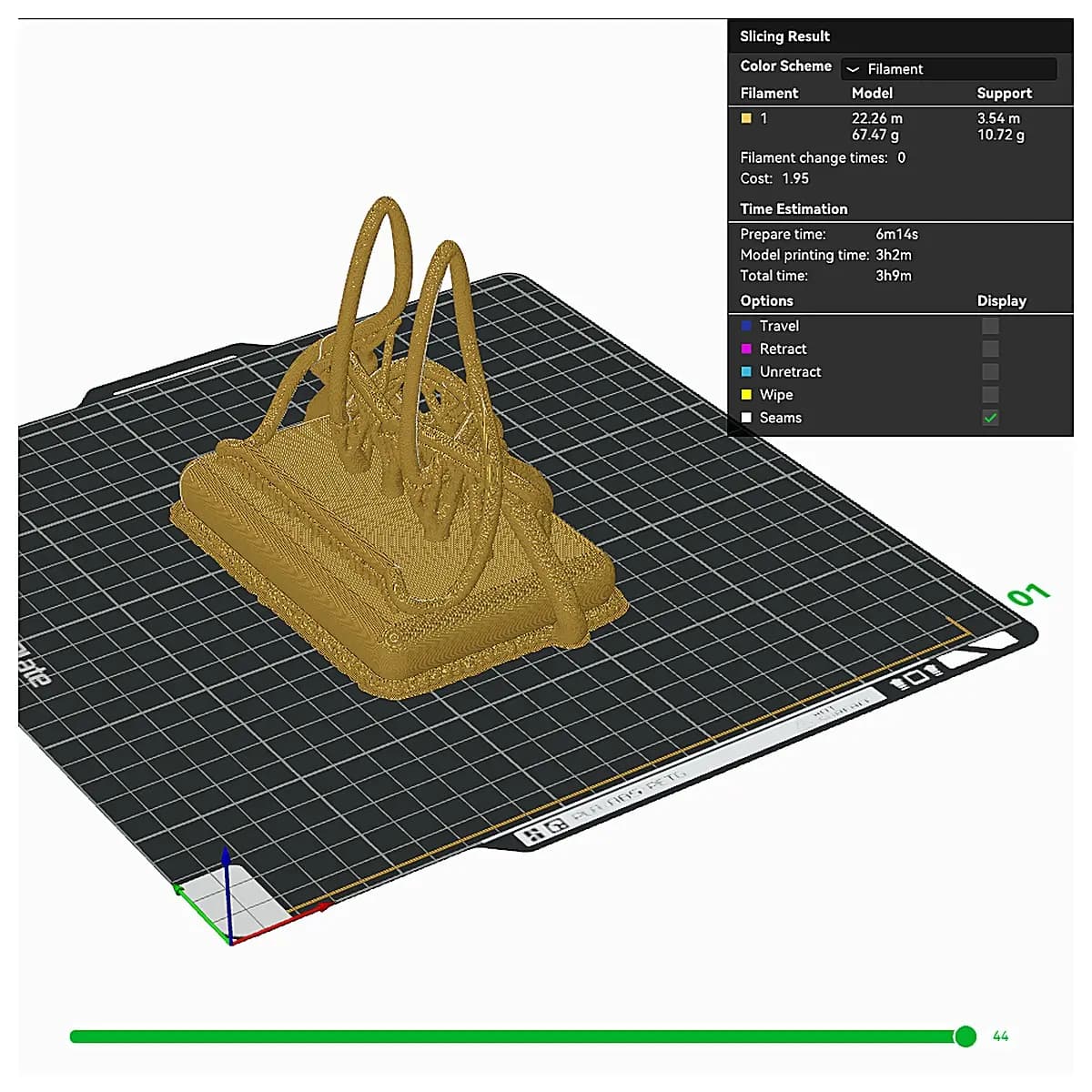Click the Options column heading

766,301
